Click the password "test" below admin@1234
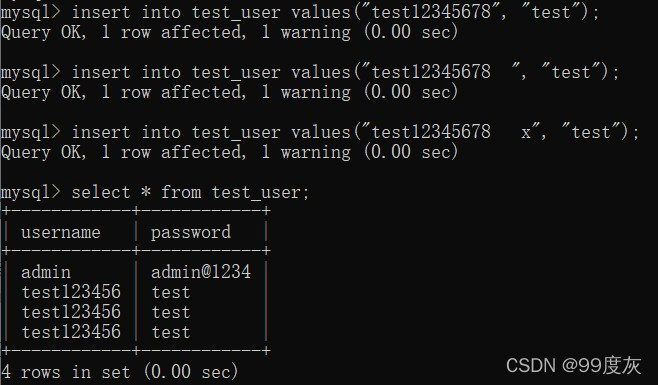Image resolution: width=658 pixels, height=385 pixels. click(171, 292)
